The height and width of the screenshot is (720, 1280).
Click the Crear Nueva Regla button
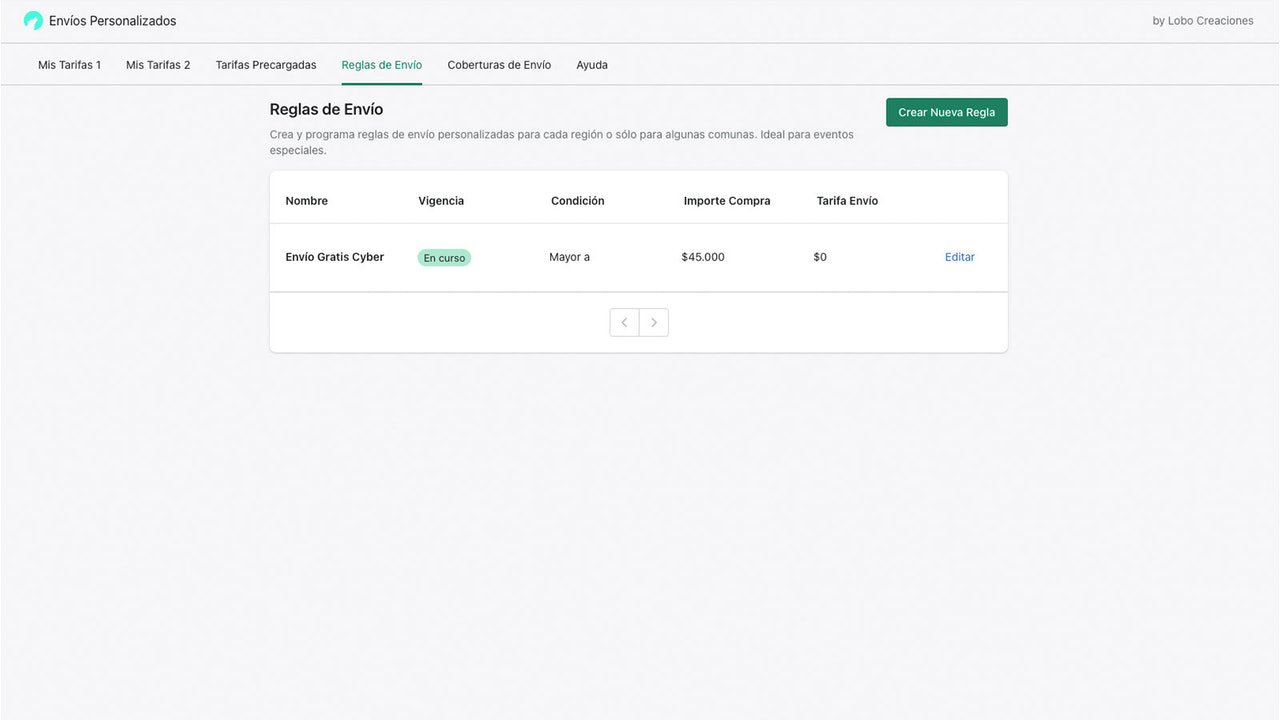coord(946,112)
